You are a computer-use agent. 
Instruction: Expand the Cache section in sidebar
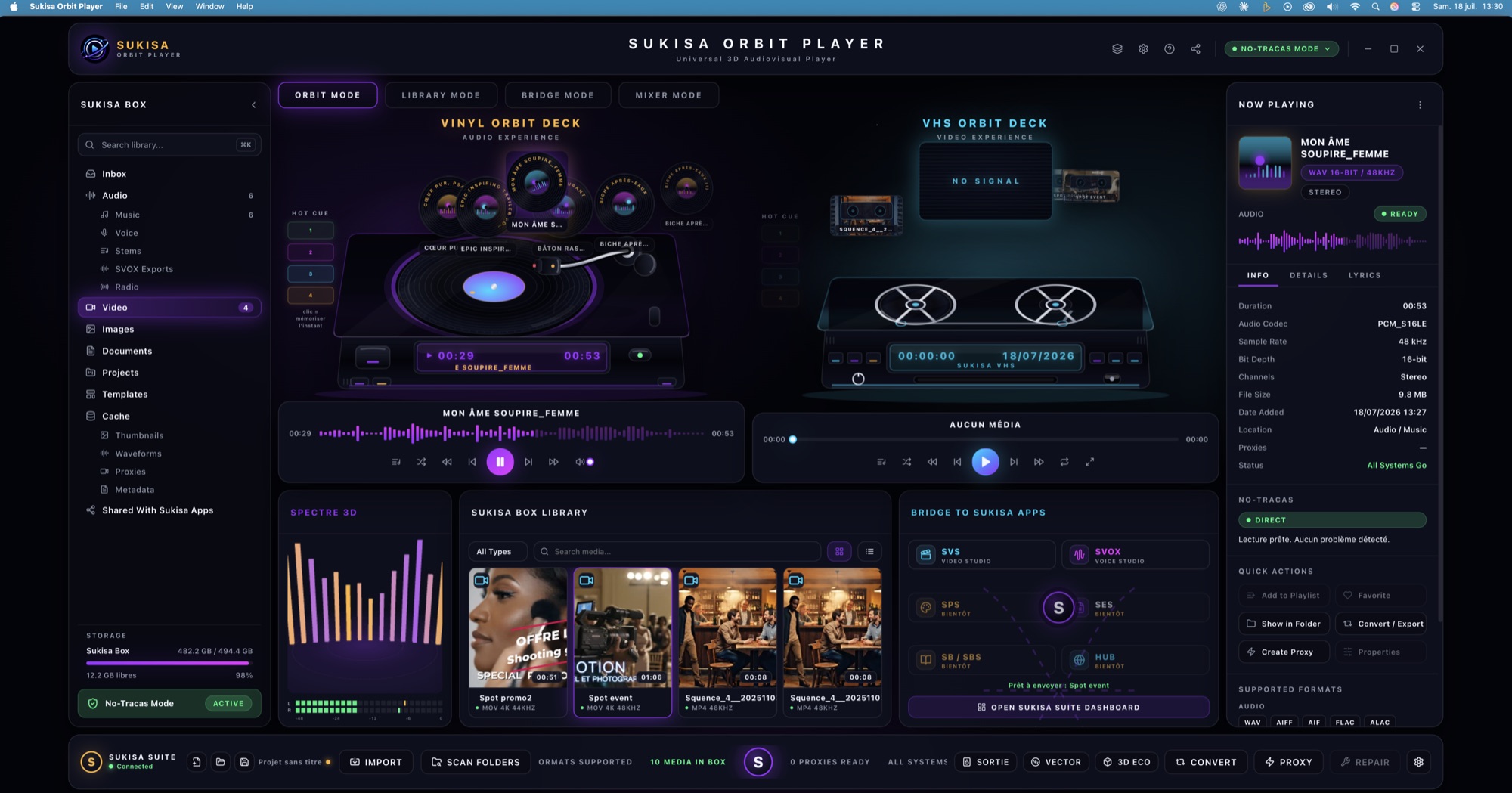[169, 417]
